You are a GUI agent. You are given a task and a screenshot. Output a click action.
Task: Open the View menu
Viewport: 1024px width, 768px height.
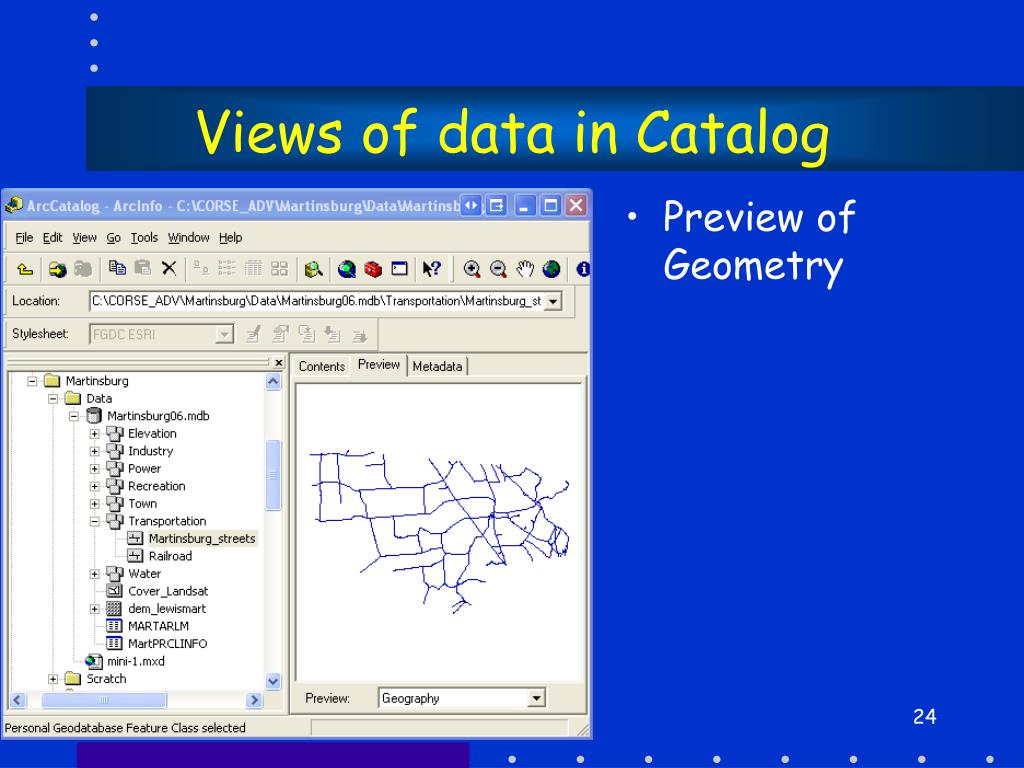[84, 238]
